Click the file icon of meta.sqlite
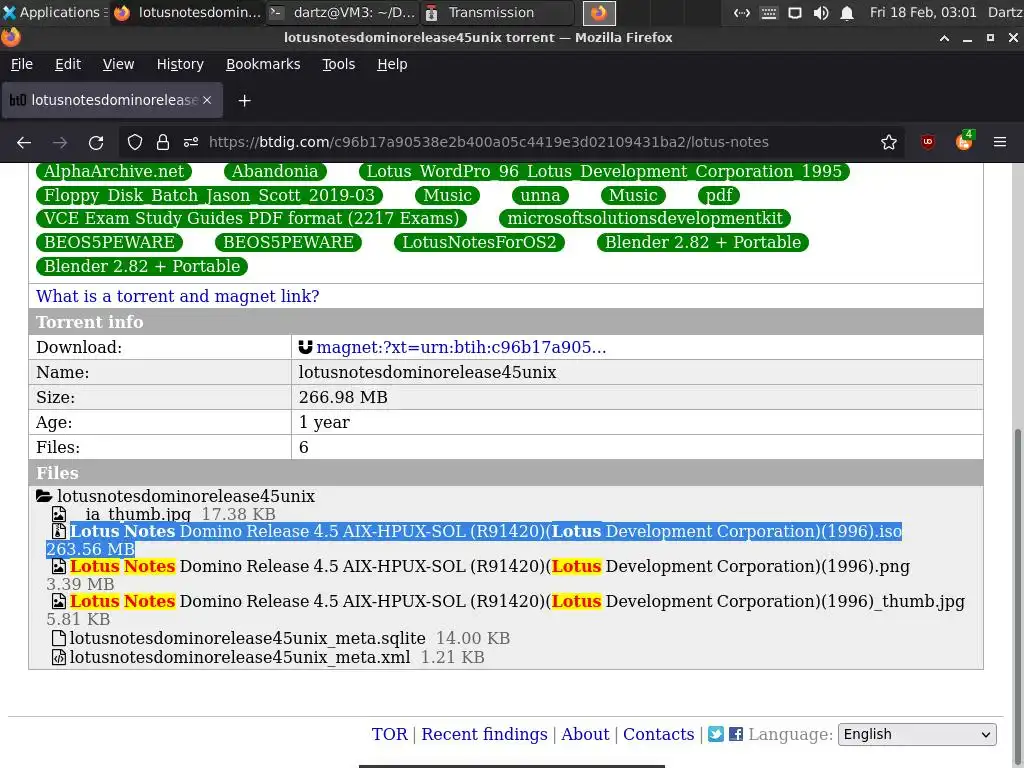This screenshot has width=1024, height=768. coord(59,638)
